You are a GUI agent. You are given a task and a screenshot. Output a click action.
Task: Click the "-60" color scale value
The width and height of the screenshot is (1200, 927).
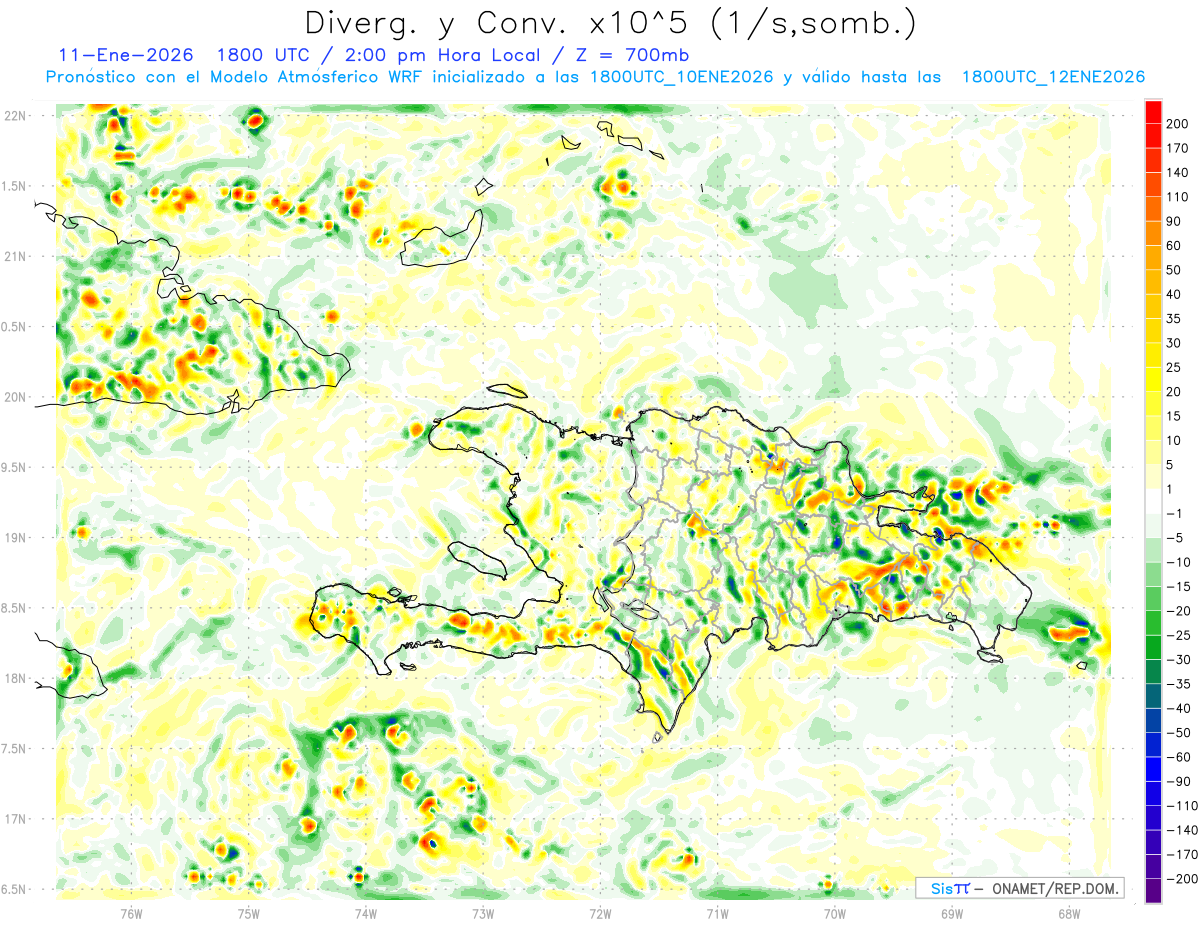(1177, 757)
